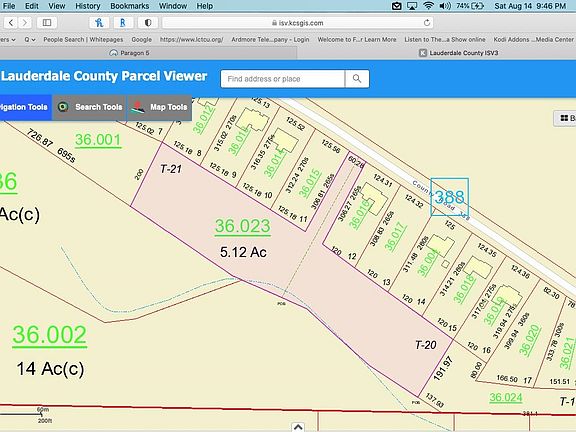Open People Search | Whitepages bookmark
This screenshot has height=432, width=576.
click(83, 39)
